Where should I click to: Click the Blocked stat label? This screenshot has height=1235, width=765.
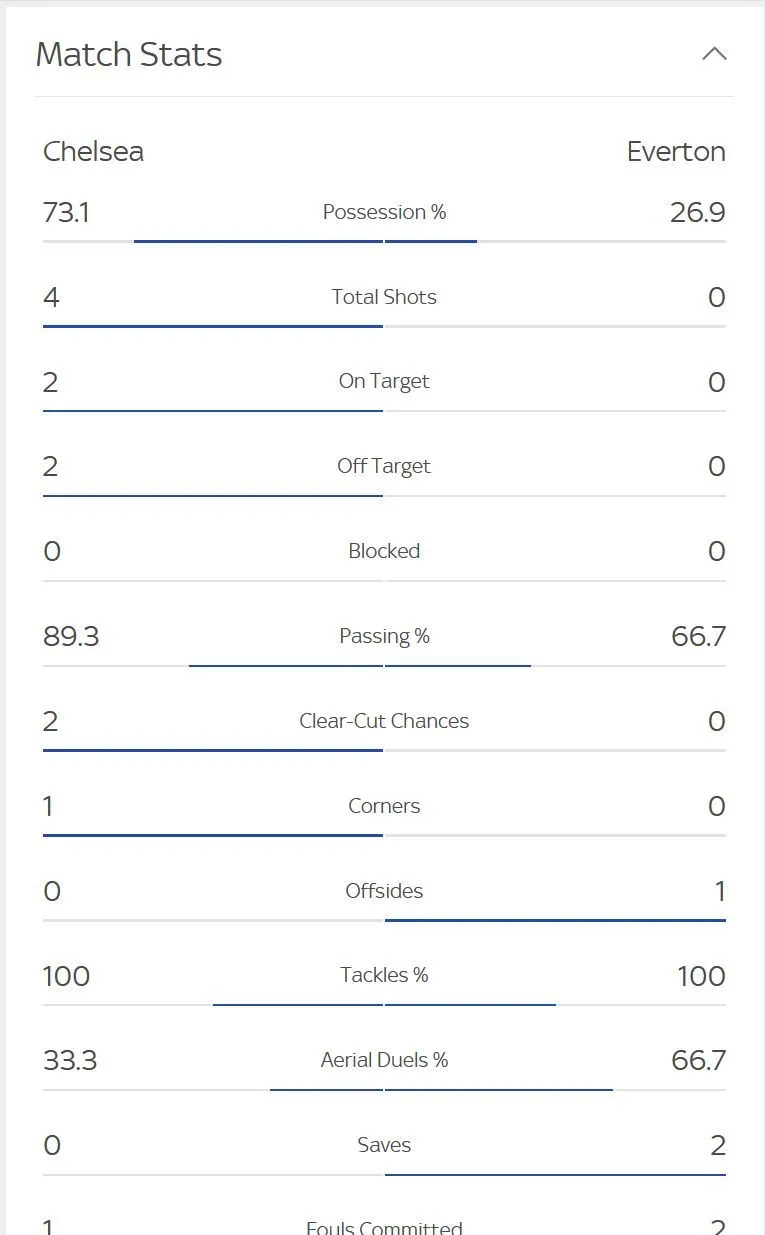tap(384, 551)
